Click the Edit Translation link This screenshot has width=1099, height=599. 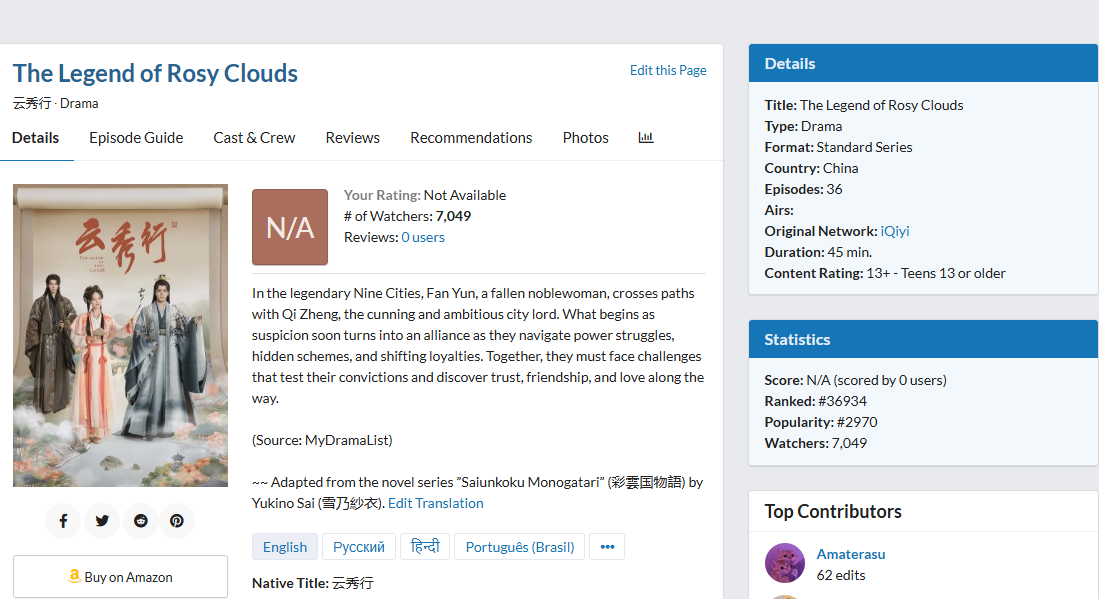[x=435, y=503]
